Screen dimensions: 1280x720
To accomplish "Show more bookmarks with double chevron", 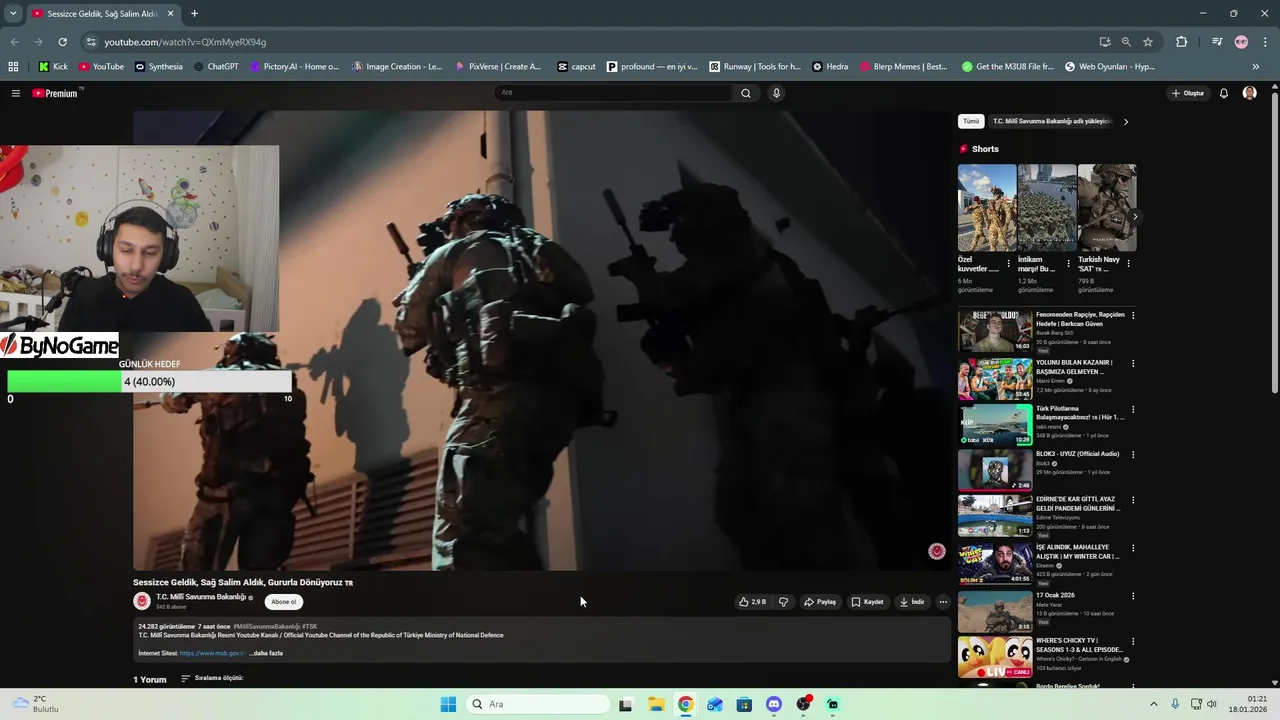I will (x=1255, y=67).
